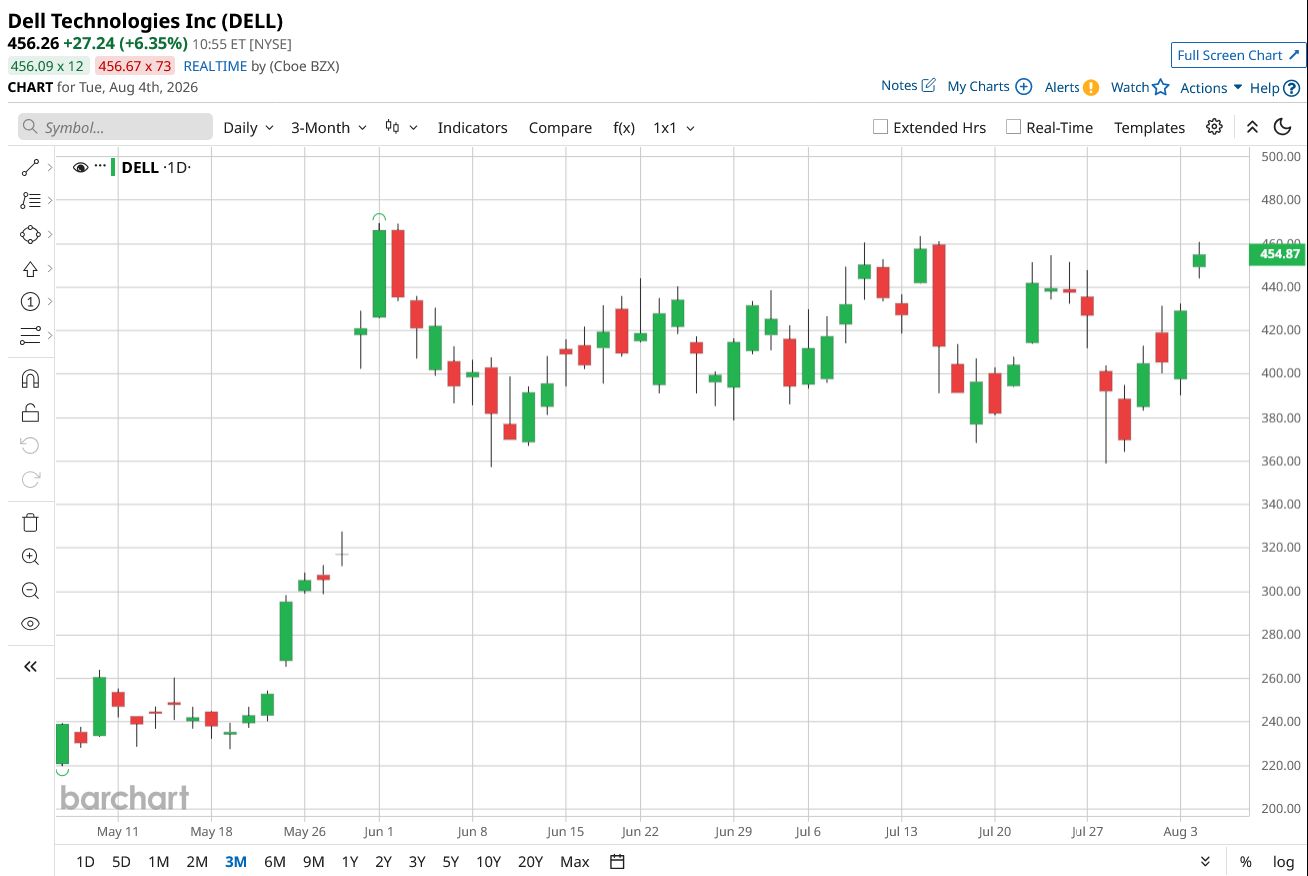Enable the Real-Time checkbox
The height and width of the screenshot is (876, 1308).
tap(1013, 127)
